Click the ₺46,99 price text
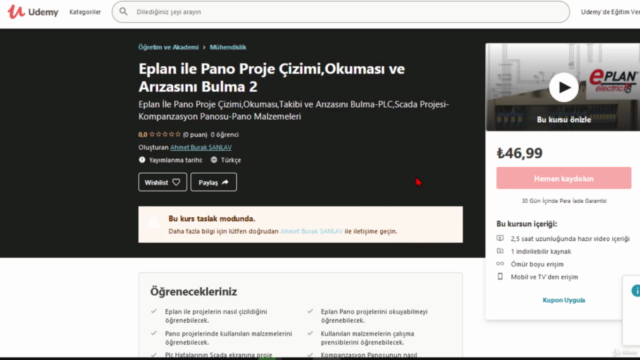Image resolution: width=640 pixels, height=360 pixels. click(520, 153)
